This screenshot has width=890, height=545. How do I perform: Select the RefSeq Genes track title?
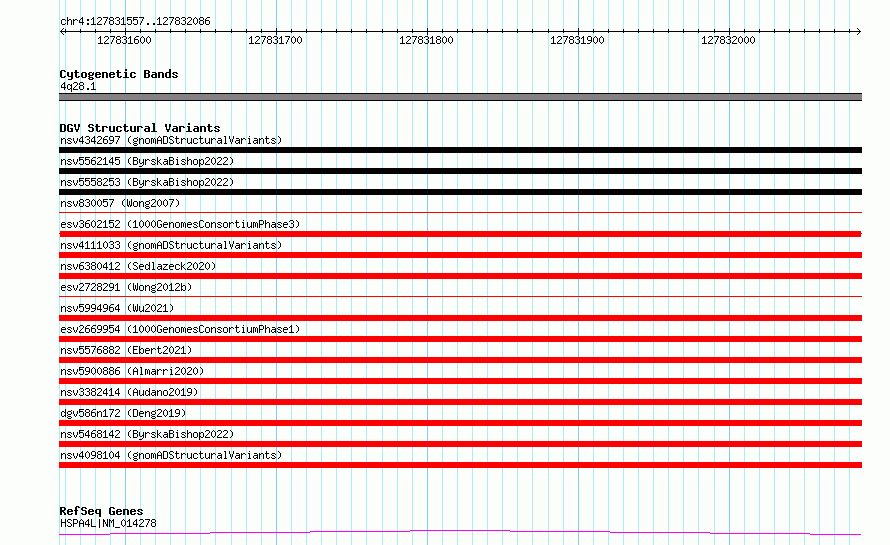(101, 511)
